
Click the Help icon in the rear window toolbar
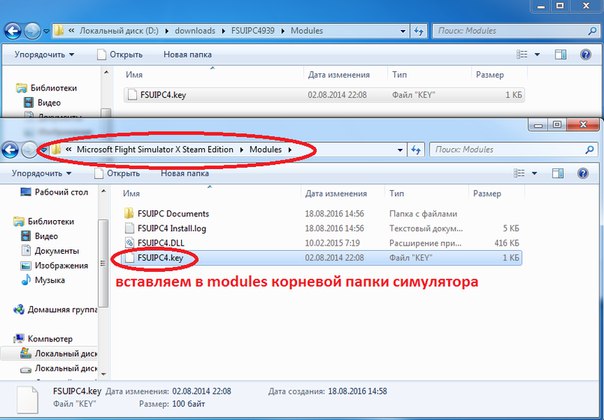[x=586, y=55]
